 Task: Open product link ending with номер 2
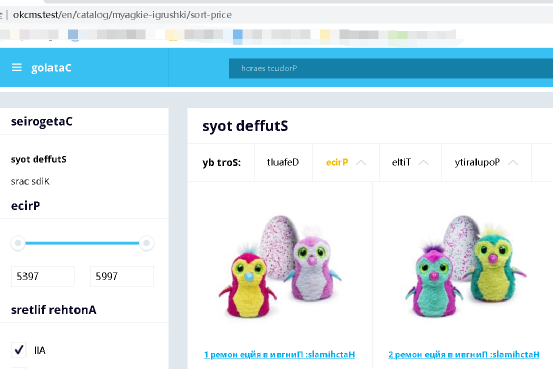coord(464,355)
